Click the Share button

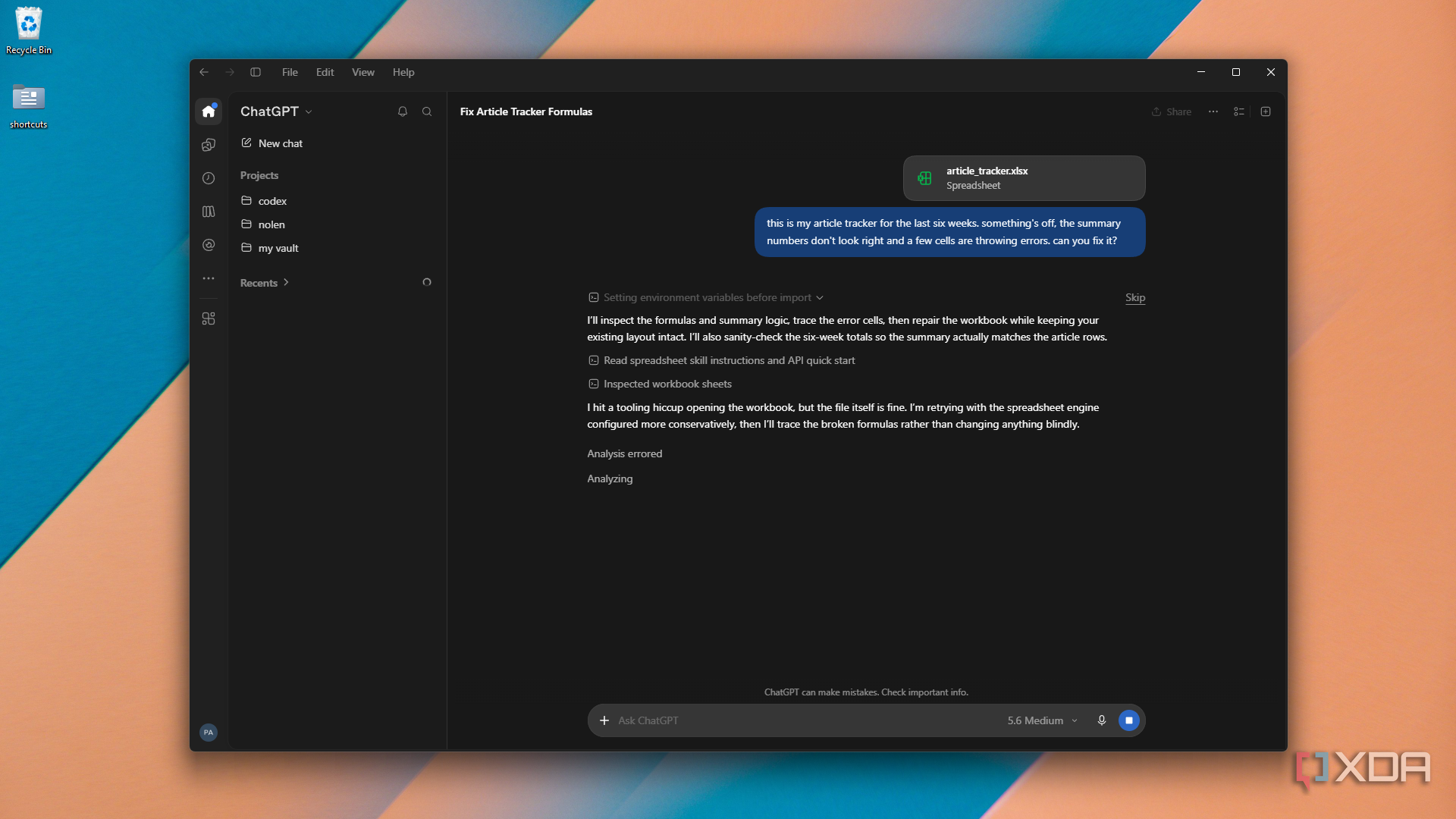coord(1172,111)
